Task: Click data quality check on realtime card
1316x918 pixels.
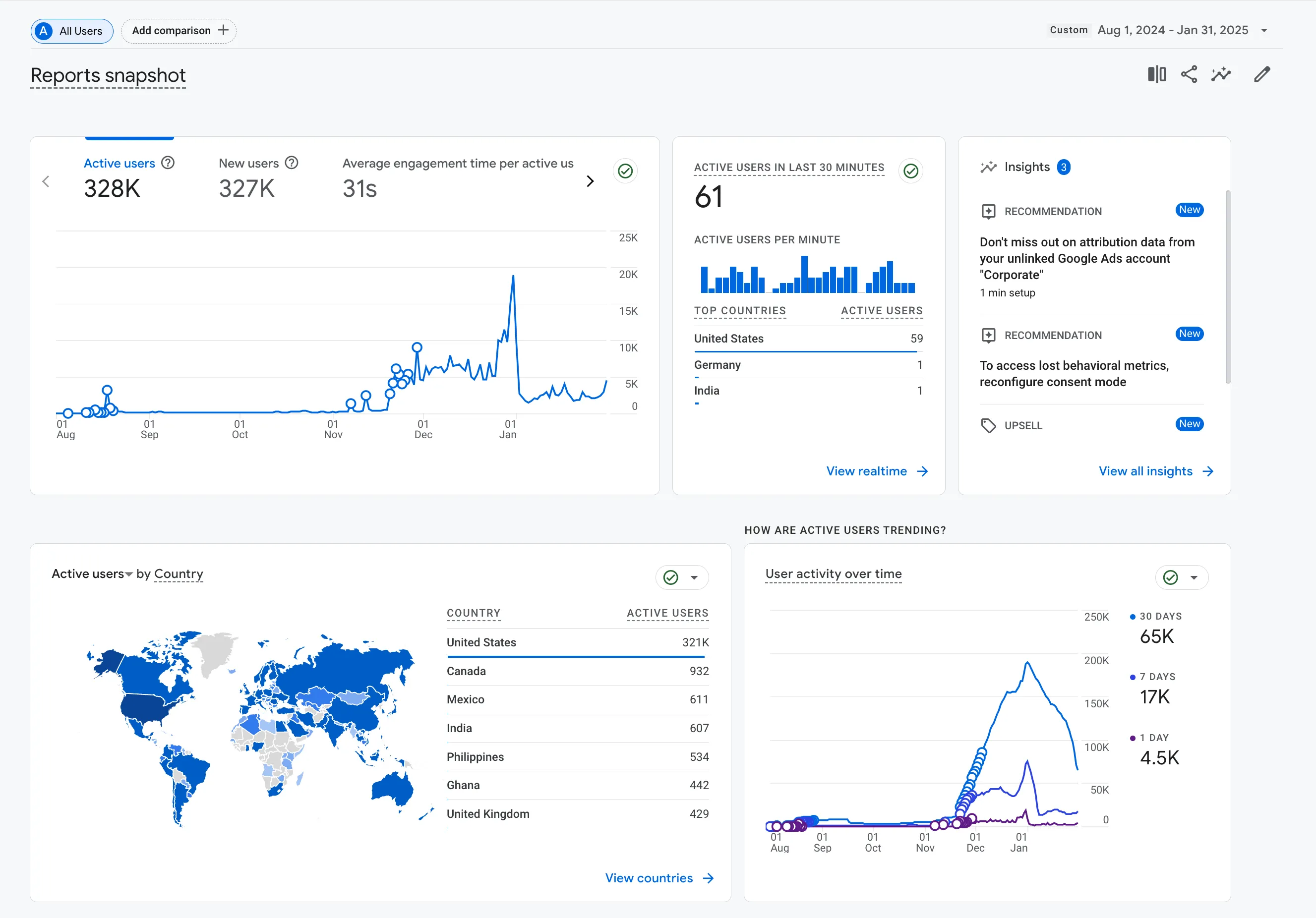Action: coord(911,171)
